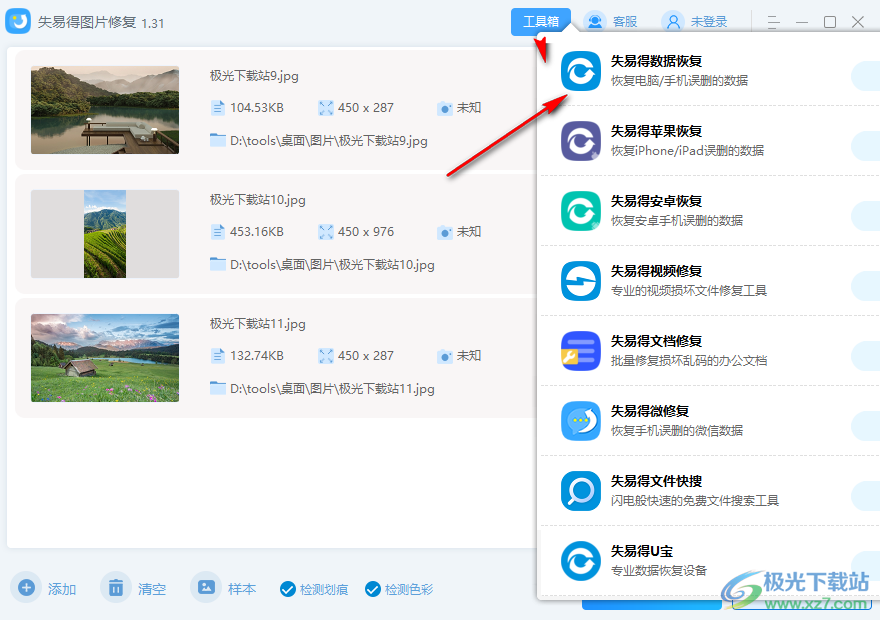Click the 清空 label
The image size is (880, 620).
pos(152,589)
